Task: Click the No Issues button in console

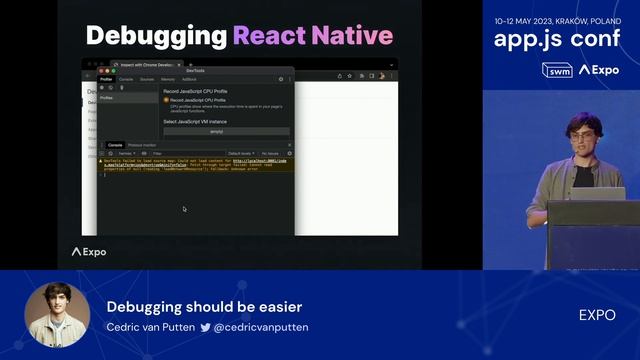Action: click(270, 153)
